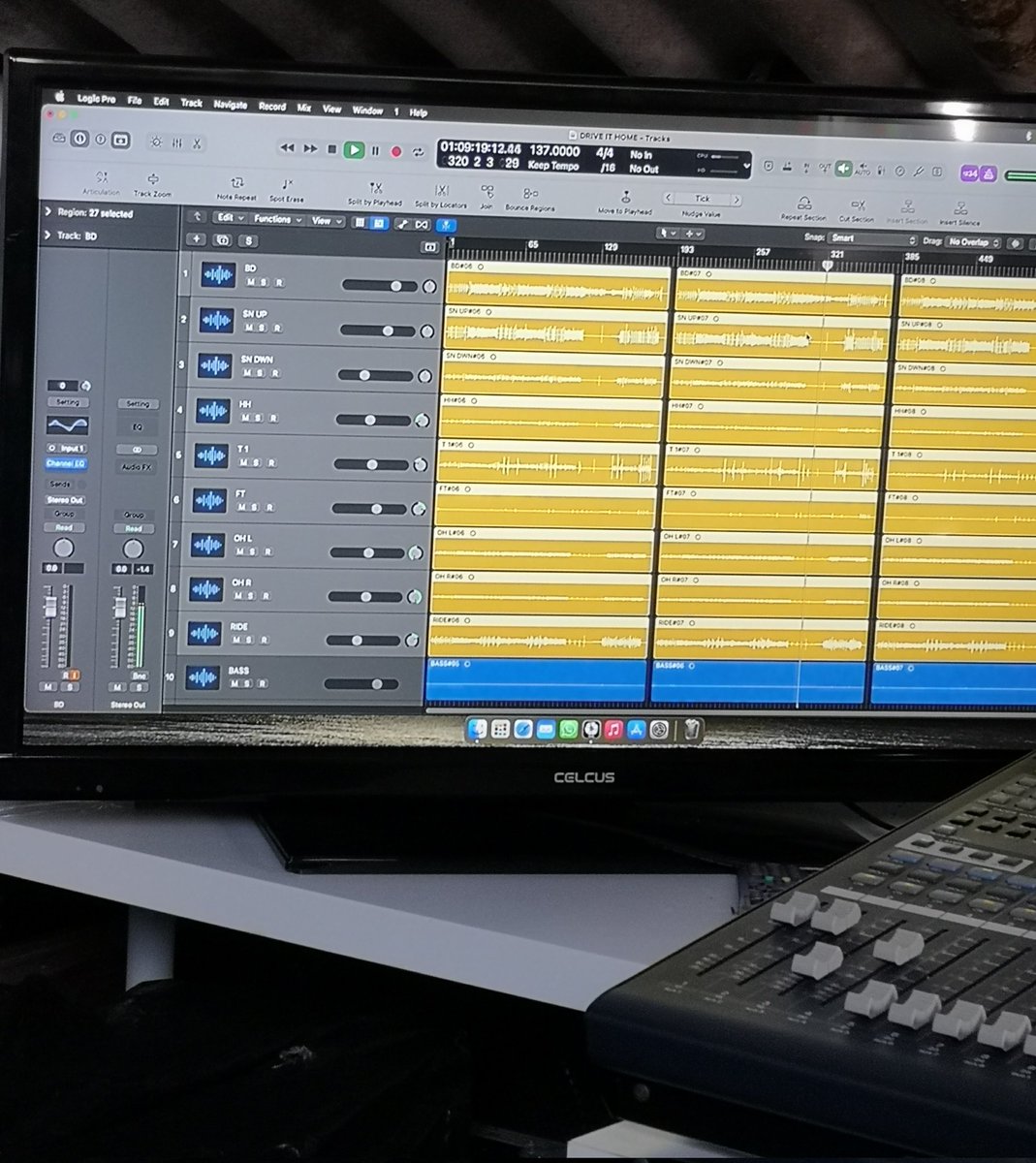
Task: Select the SN DWN track header icon
Action: click(213, 365)
